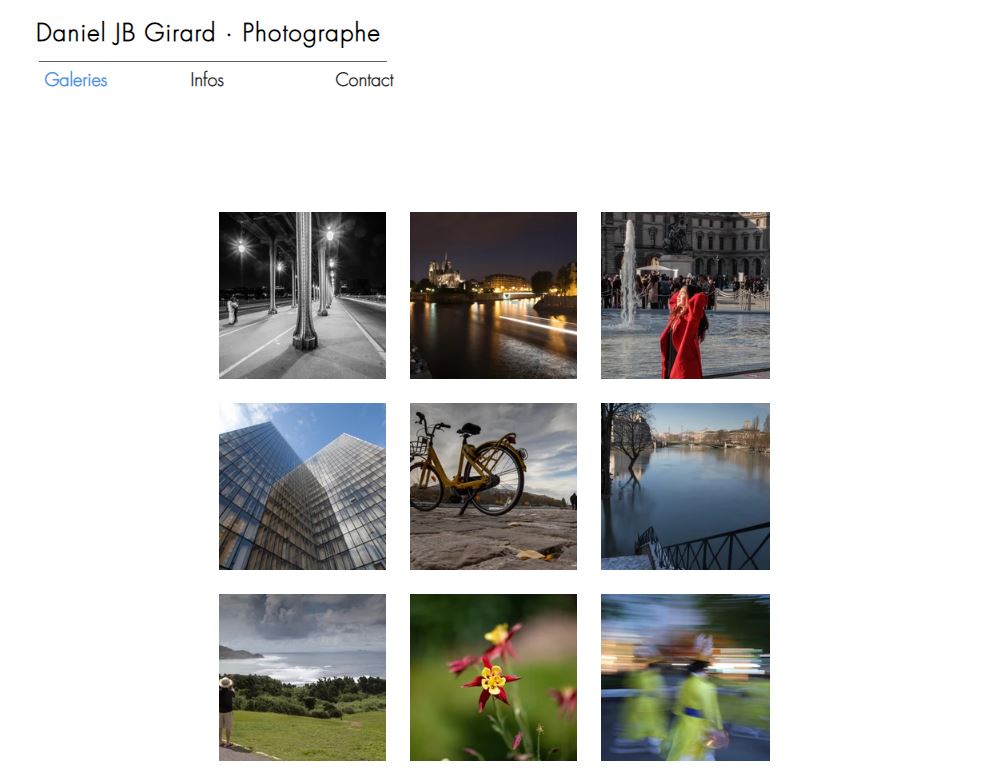Select the thumbnail with a bike on cobblestones

(493, 486)
